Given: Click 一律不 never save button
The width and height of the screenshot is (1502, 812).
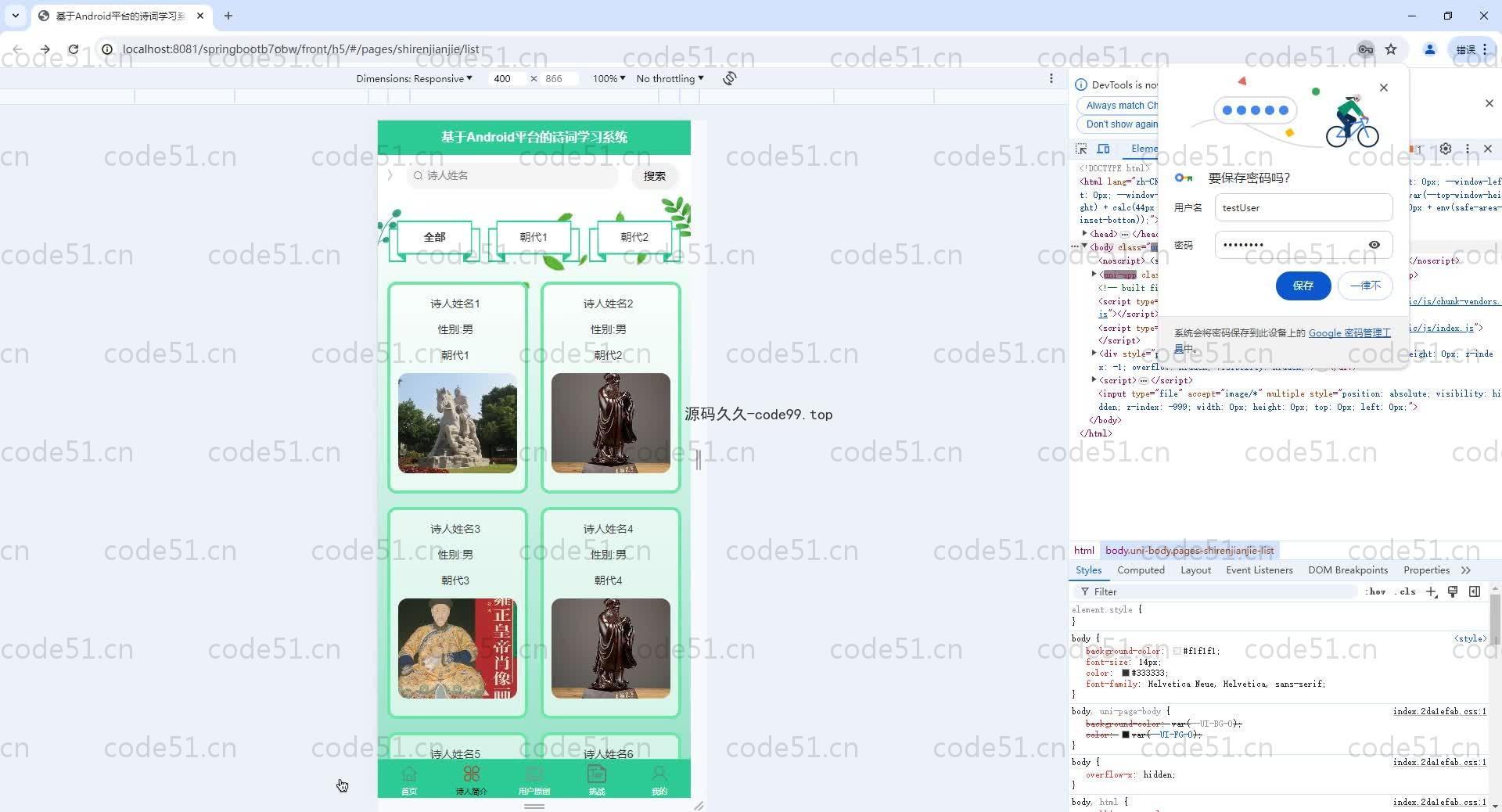Looking at the screenshot, I should [1366, 286].
